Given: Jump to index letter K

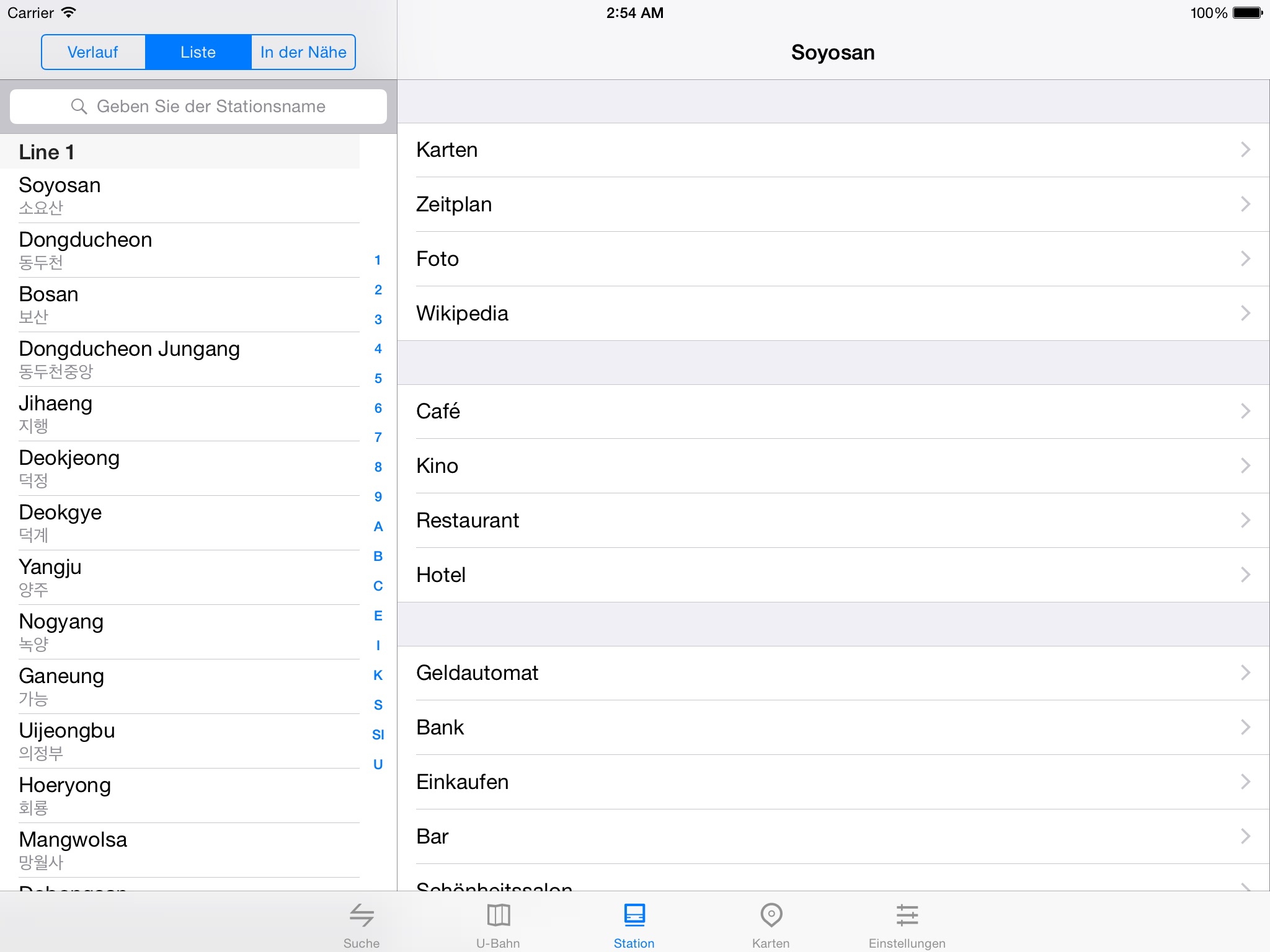Looking at the screenshot, I should 378,676.
